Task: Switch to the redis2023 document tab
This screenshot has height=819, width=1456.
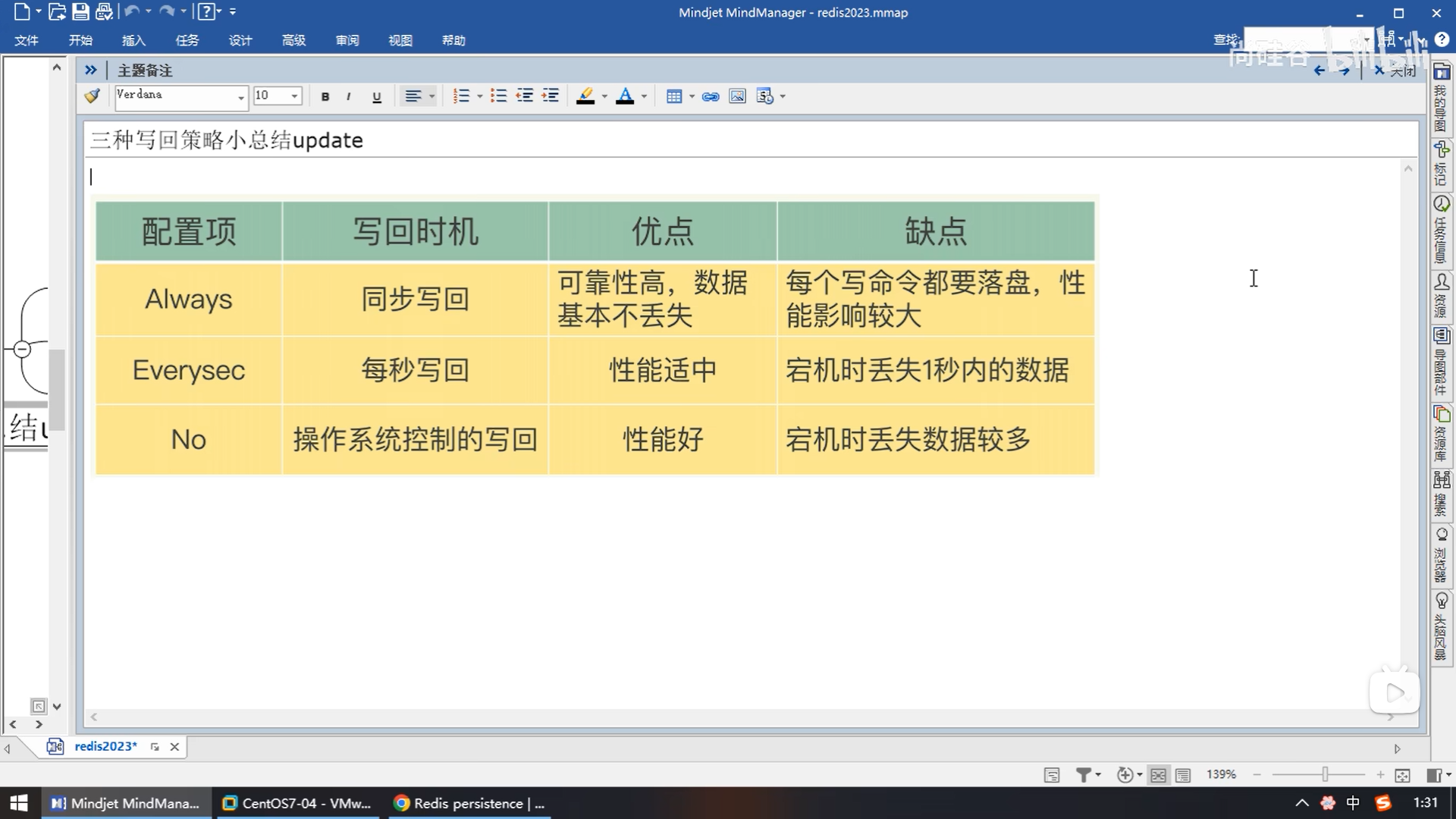Action: coord(105,746)
